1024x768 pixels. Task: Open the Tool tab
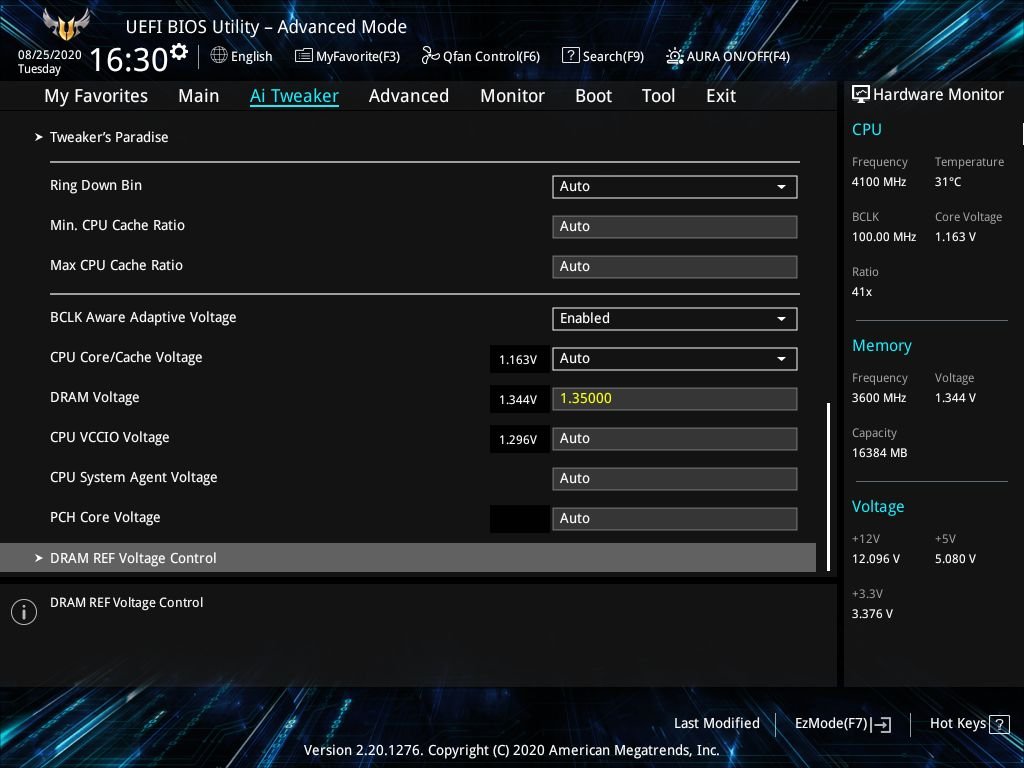point(658,96)
